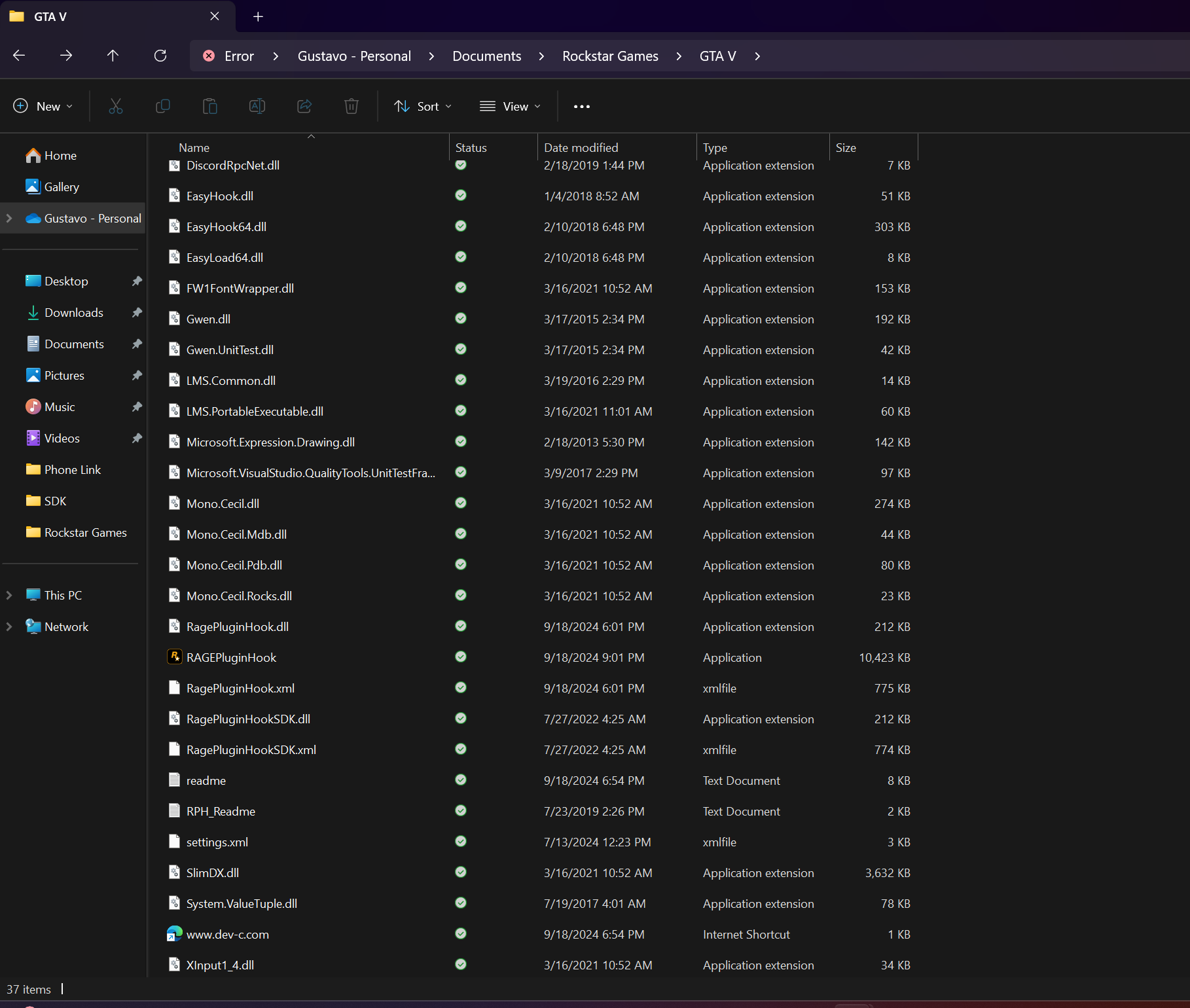
Task: Click Documents in the address breadcrumb
Action: [x=486, y=56]
